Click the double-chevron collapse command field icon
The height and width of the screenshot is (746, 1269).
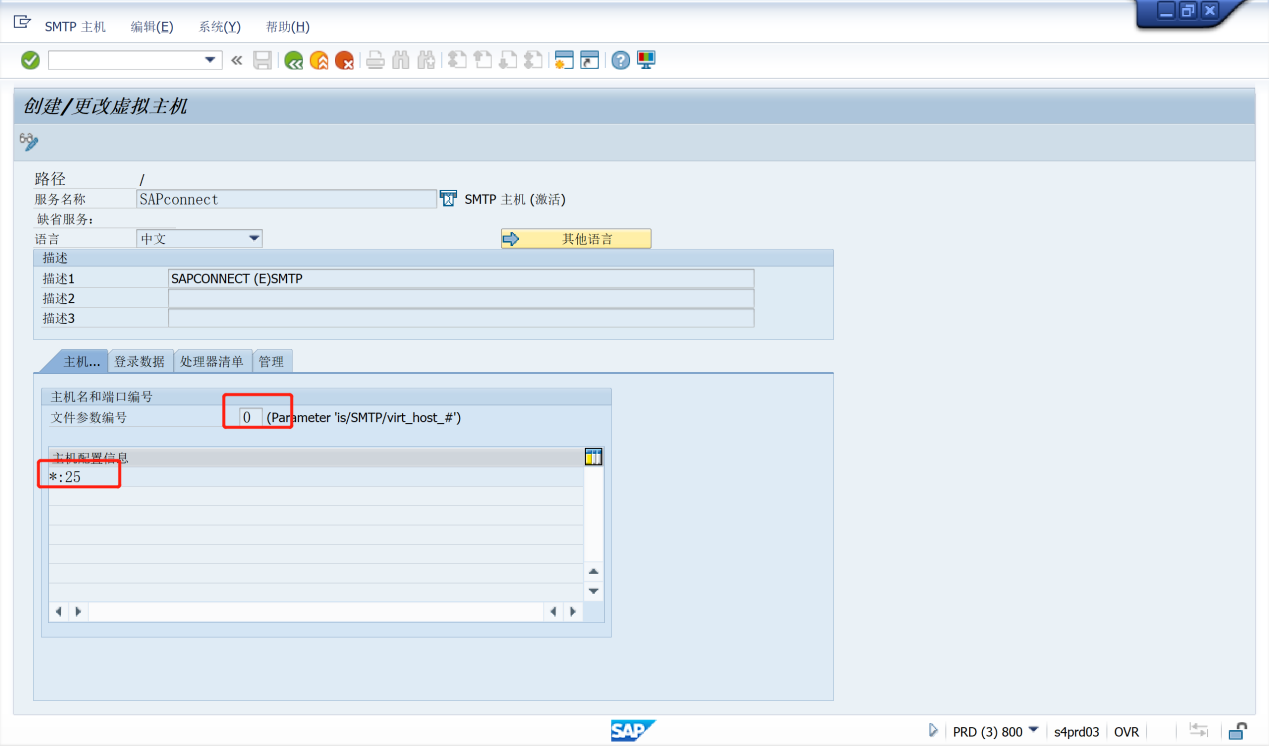[x=237, y=60]
